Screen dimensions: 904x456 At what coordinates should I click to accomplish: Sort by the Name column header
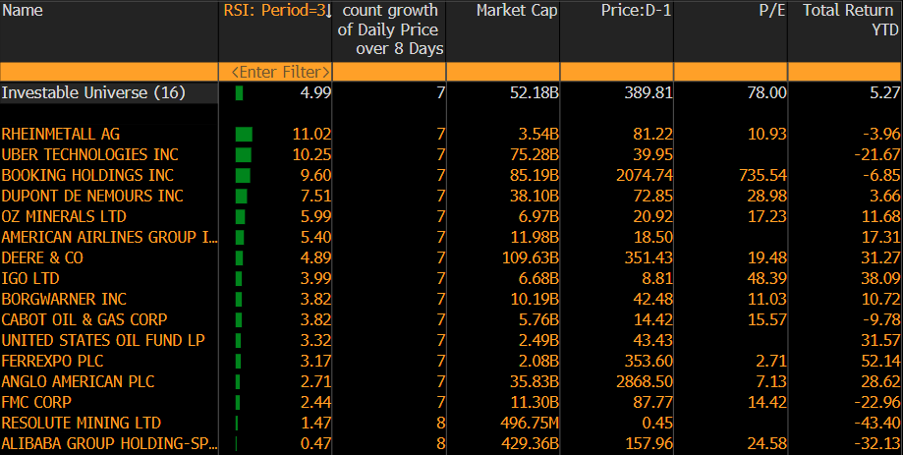[x=22, y=10]
